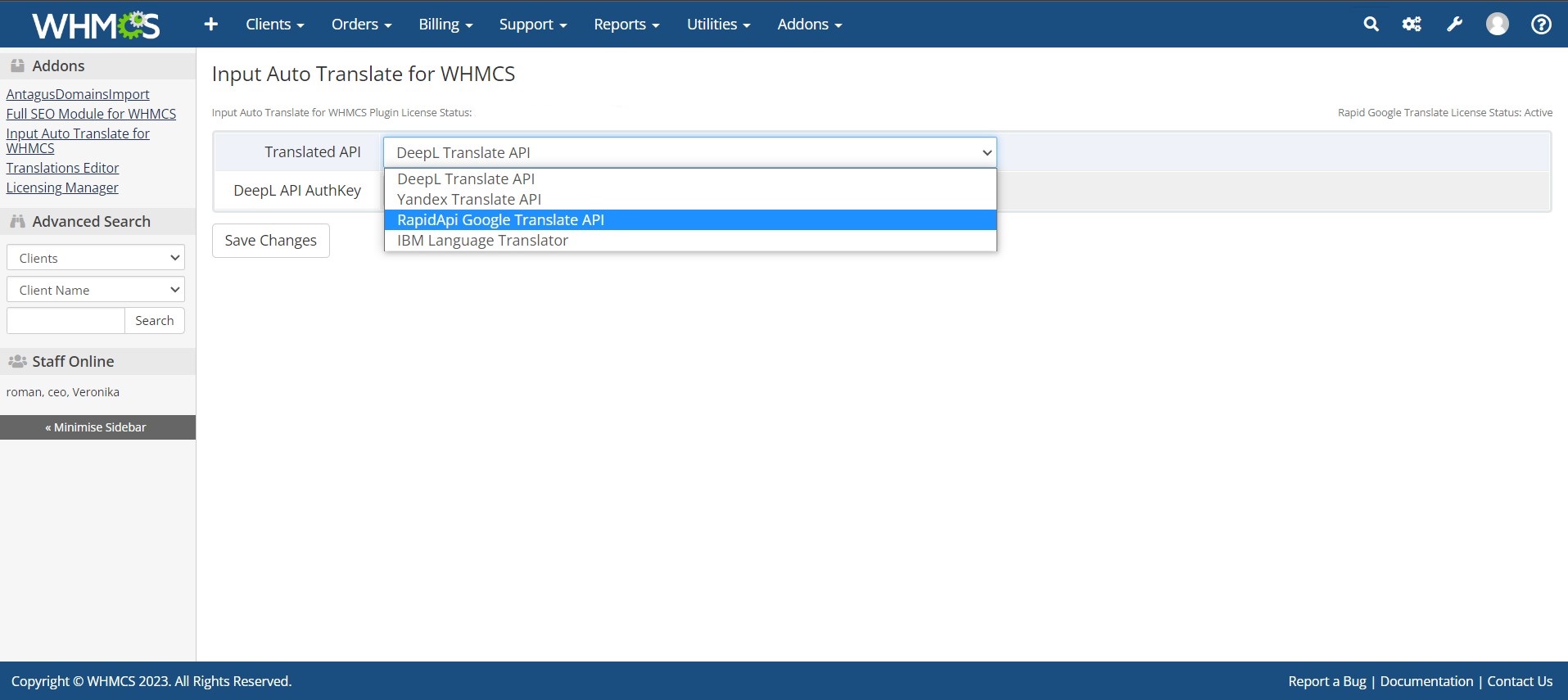Click the Translated API label
The height and width of the screenshot is (700, 1568).
click(x=313, y=152)
